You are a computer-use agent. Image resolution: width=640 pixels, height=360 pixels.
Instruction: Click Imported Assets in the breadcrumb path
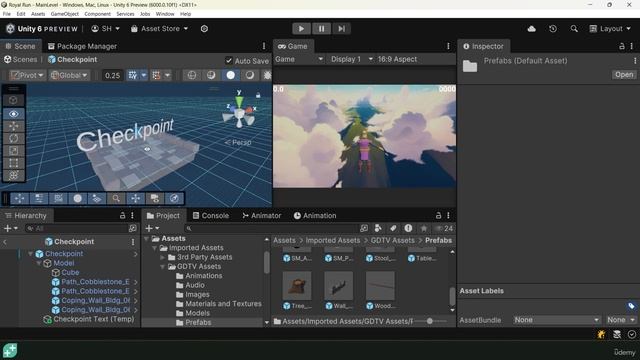[333, 240]
